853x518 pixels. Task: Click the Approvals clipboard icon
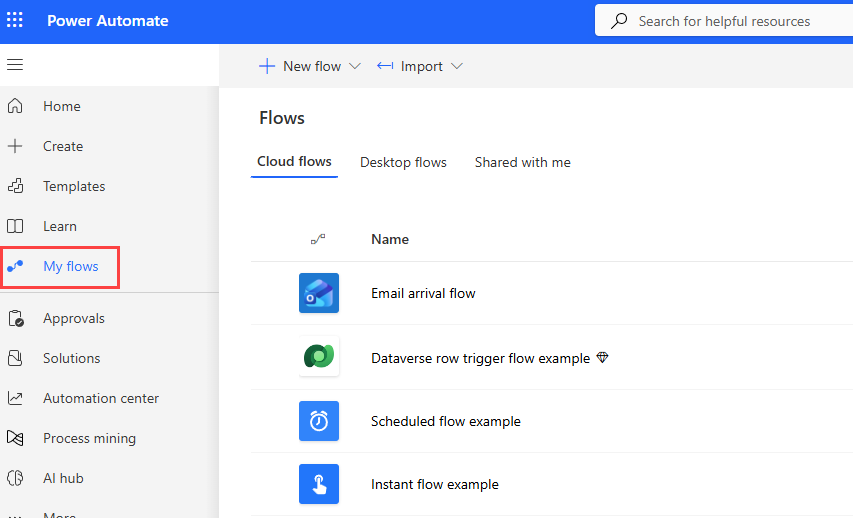point(16,318)
